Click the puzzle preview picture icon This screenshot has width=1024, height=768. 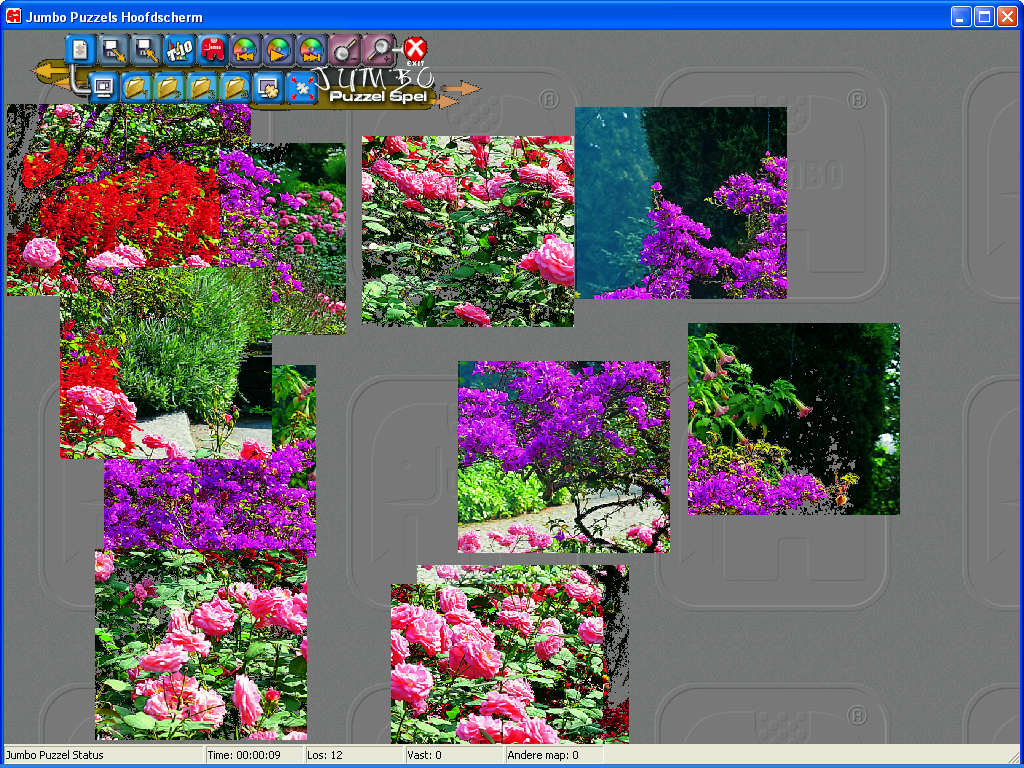pyautogui.click(x=268, y=88)
